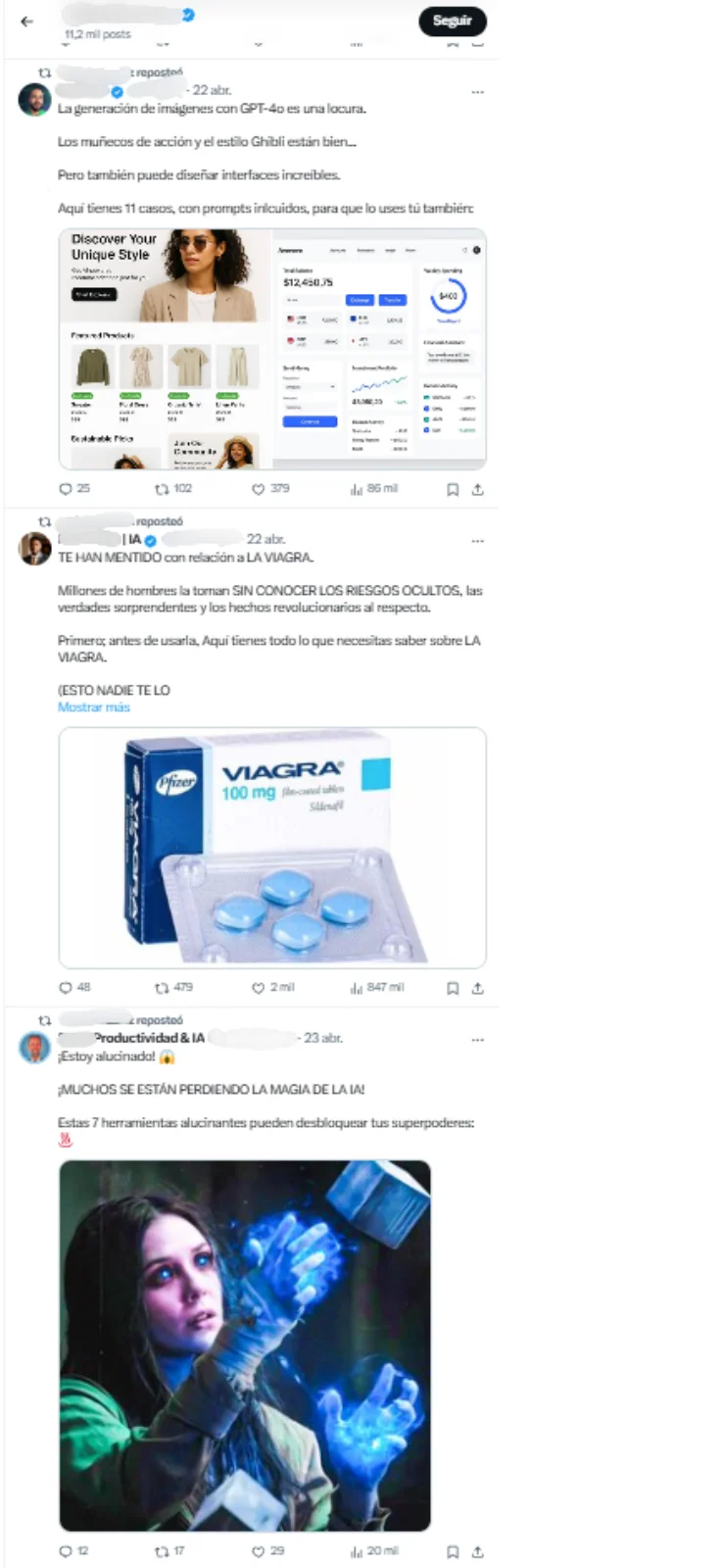This screenshot has height=1568, width=724.
Task: Share the GPT-4o interfaces post
Action: (x=478, y=489)
